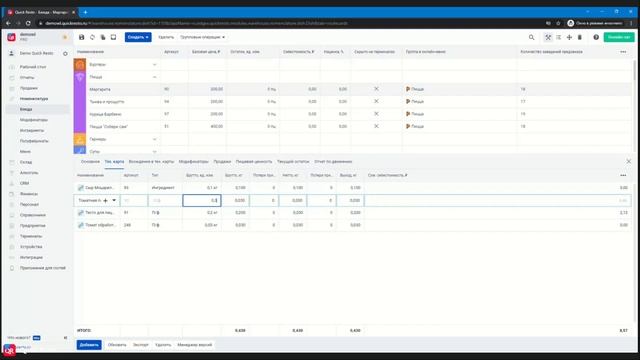Click the ingredient icon of Тесто для пиццы row
This screenshot has height=360, width=640.
81,213
